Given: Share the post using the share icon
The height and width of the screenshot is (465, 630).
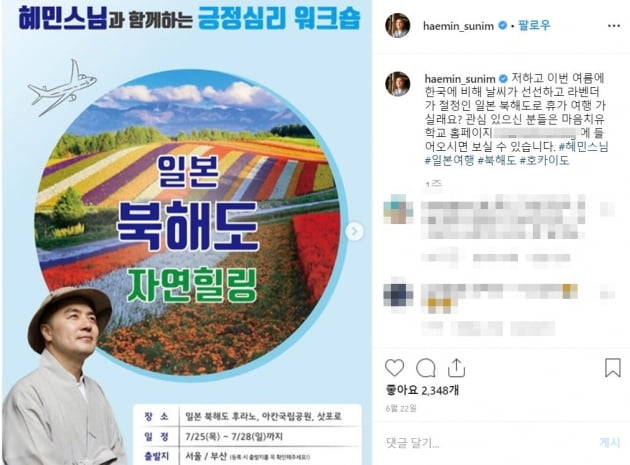Looking at the screenshot, I should [456, 367].
